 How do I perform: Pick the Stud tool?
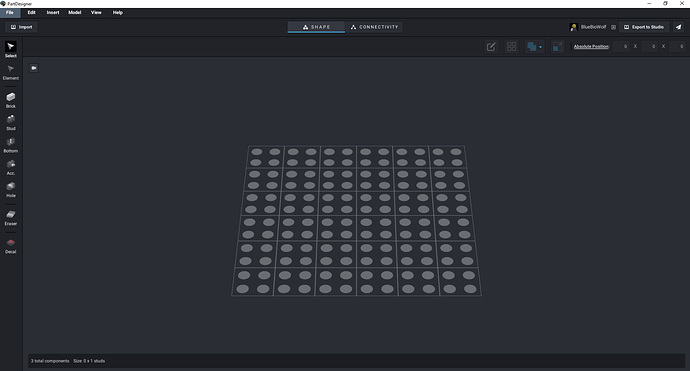coord(11,122)
